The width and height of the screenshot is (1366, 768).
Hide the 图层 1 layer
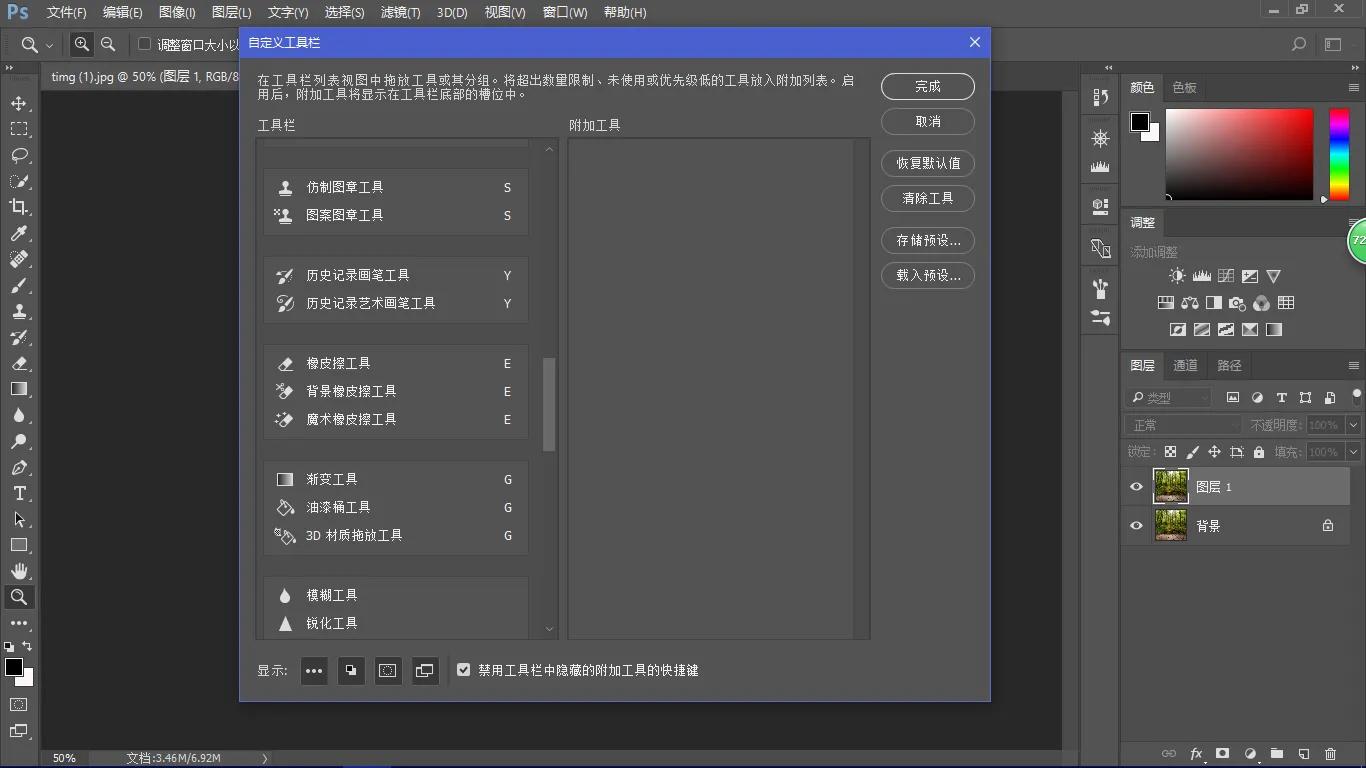pyautogui.click(x=1135, y=487)
